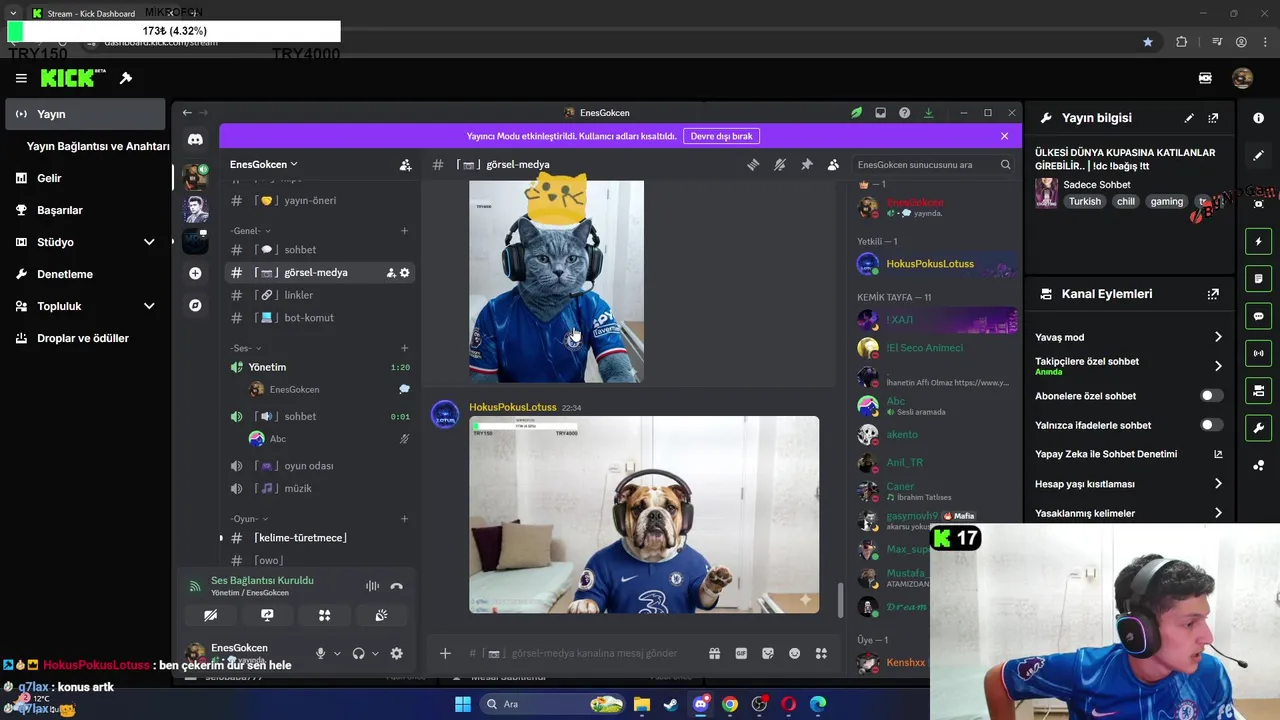1280x720 pixels.
Task: Click Discord add a server plus icon
Action: point(195,273)
